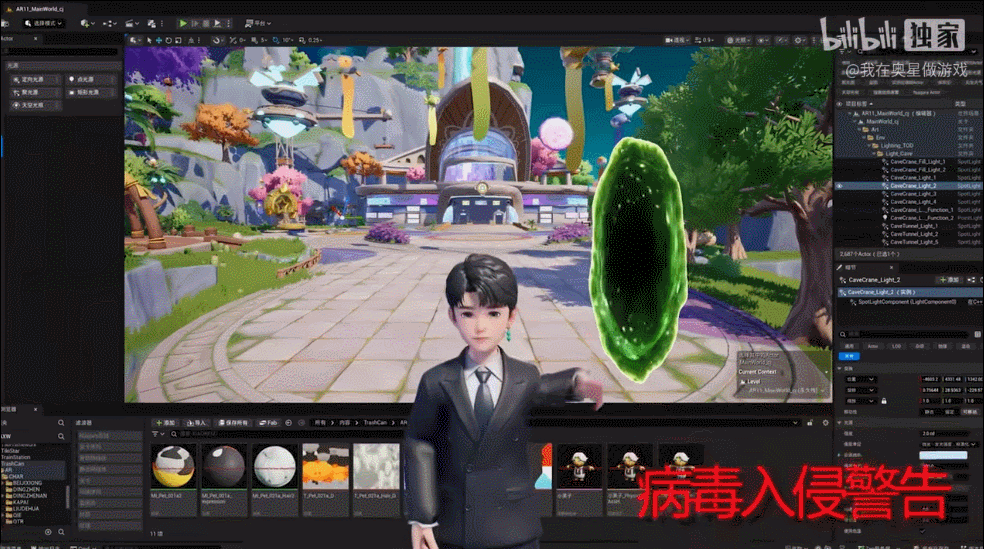Viewport: 984px width, 549px height.
Task: Collapse the Lighting_TOD folder in outliner
Action: 868,145
